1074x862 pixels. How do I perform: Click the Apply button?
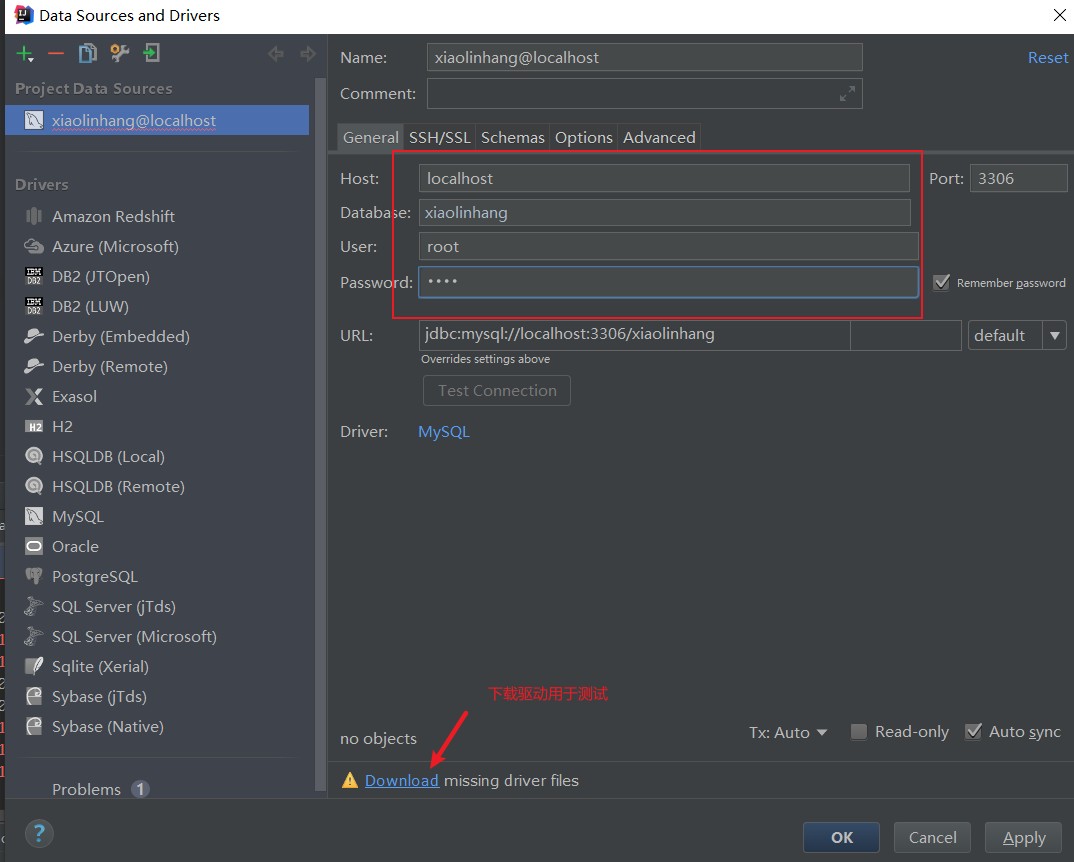[x=1024, y=837]
